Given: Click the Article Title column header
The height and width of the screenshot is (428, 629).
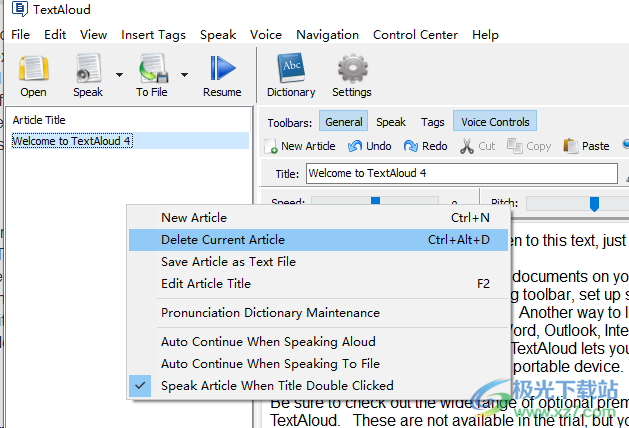Looking at the screenshot, I should point(39,120).
